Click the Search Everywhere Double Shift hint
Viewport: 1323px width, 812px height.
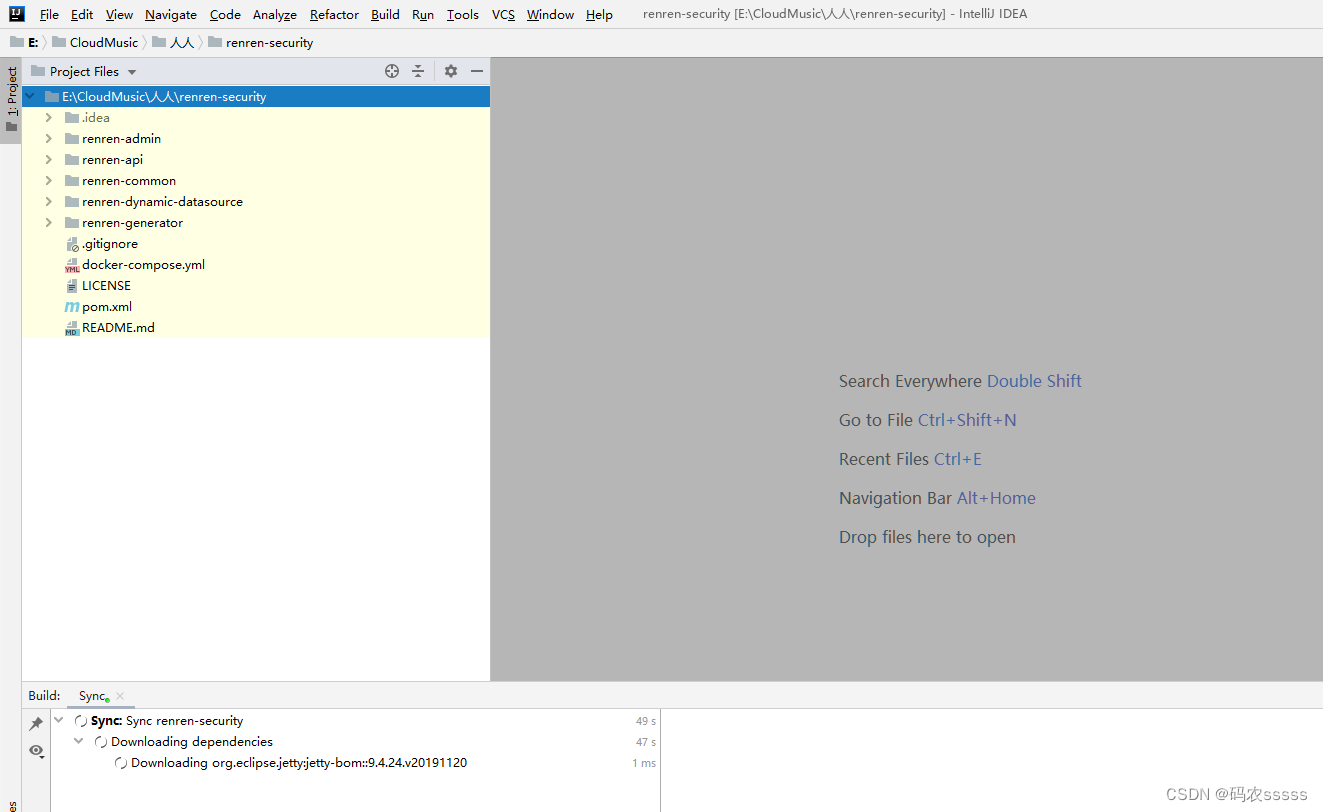[x=960, y=381]
